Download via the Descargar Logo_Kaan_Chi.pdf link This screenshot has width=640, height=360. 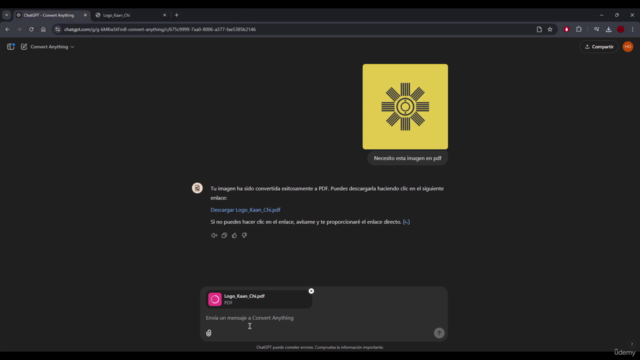[245, 210]
